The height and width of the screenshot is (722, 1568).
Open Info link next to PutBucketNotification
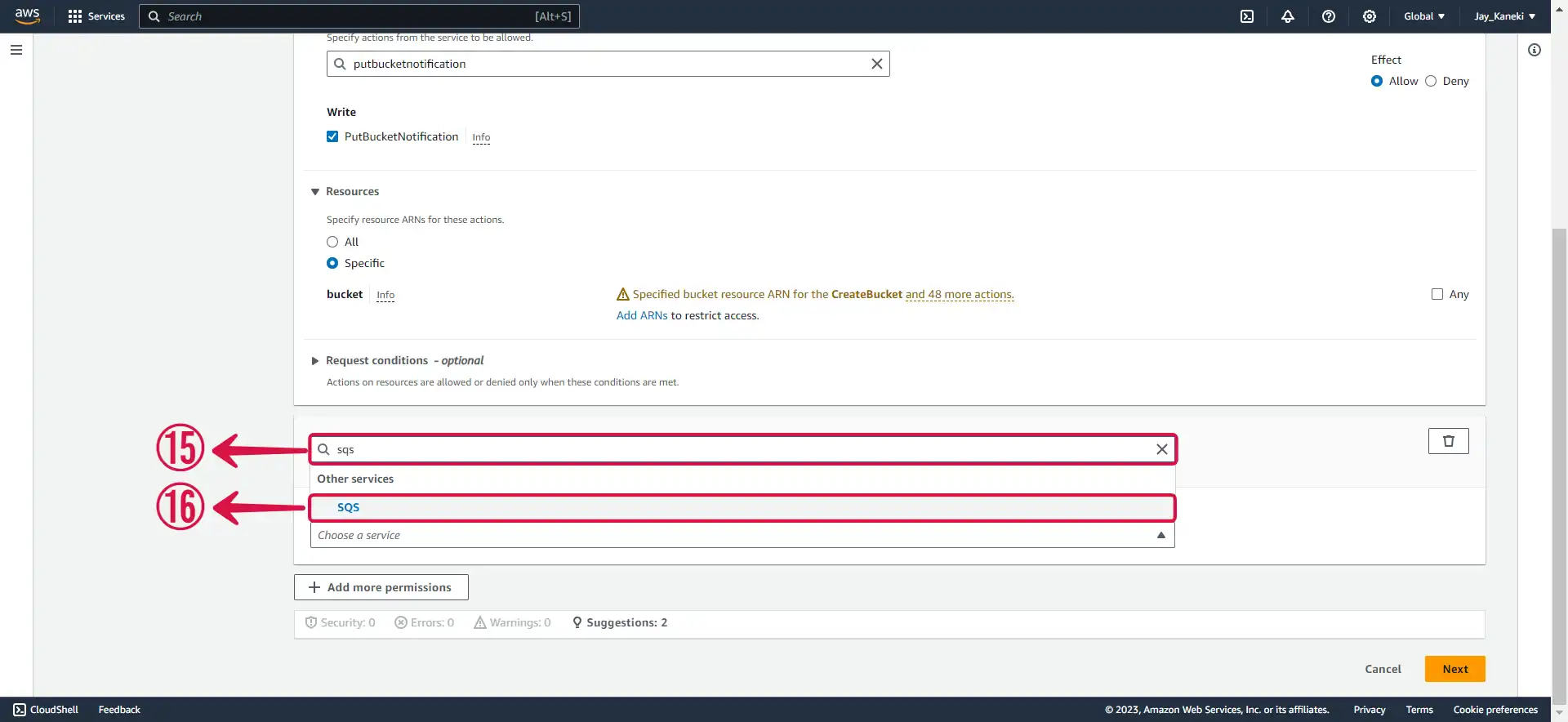(481, 137)
